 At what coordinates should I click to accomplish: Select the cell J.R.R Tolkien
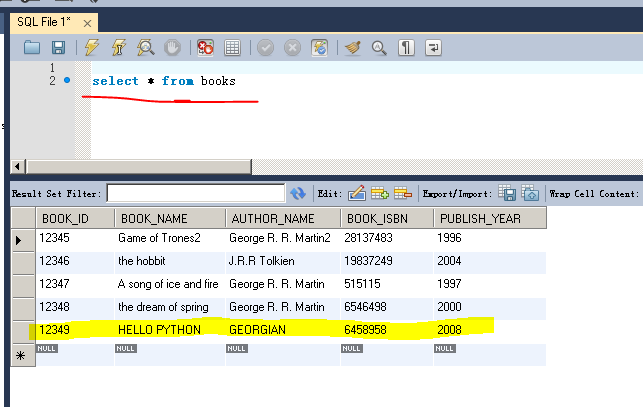(x=283, y=261)
